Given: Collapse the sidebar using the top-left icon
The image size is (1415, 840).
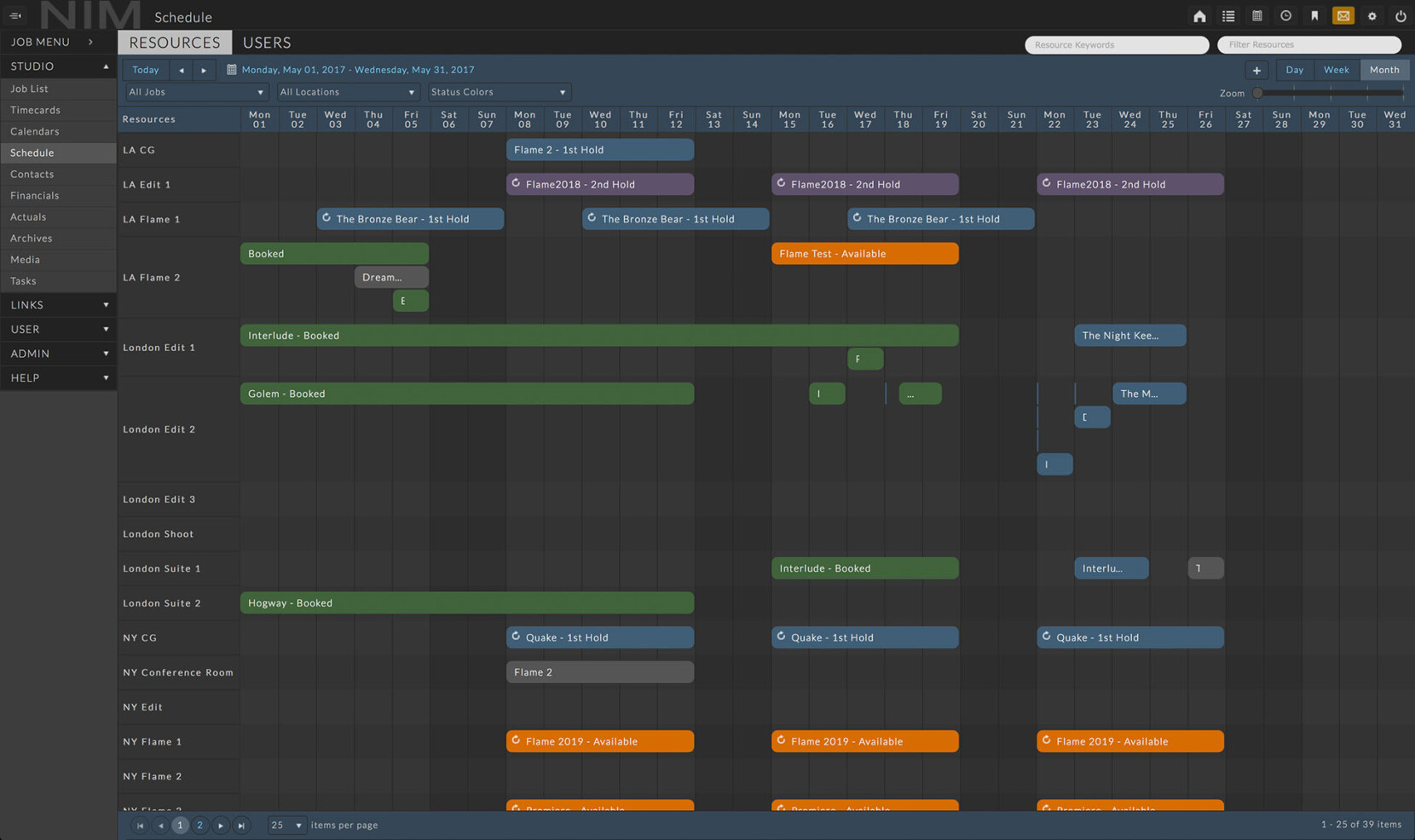Looking at the screenshot, I should coord(14,15).
